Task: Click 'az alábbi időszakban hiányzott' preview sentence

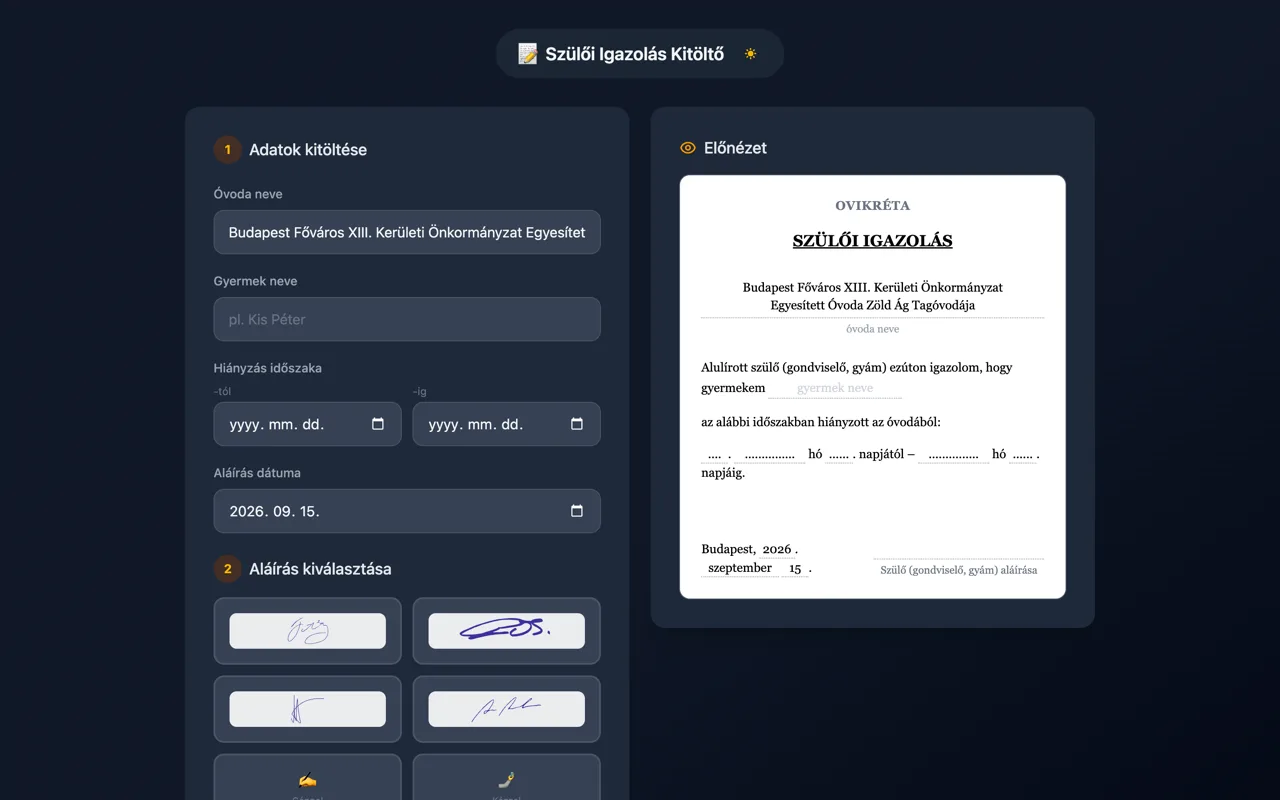Action: click(821, 422)
